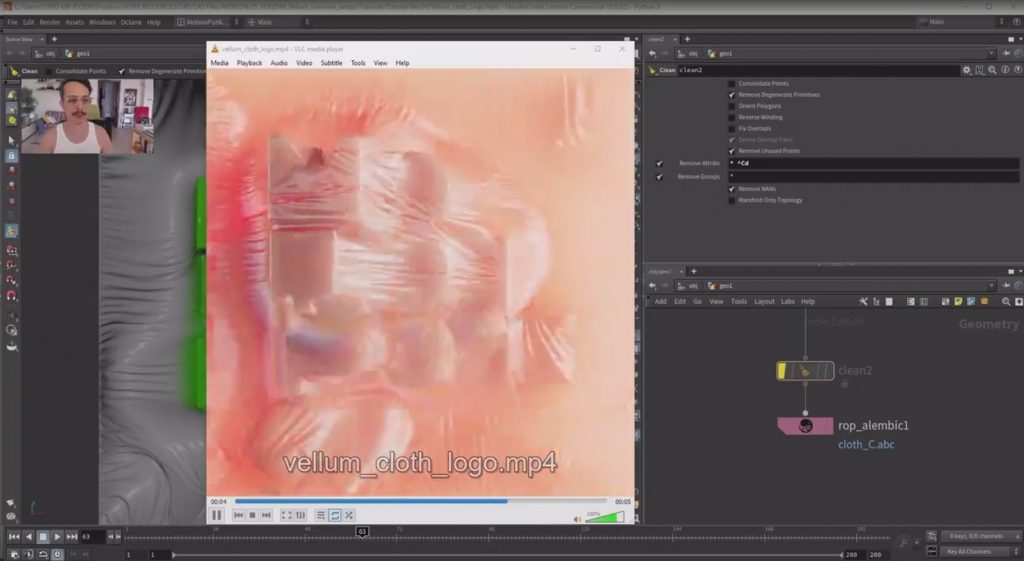This screenshot has width=1024, height=561.
Task: Open network editor Layout menu
Action: (x=764, y=301)
